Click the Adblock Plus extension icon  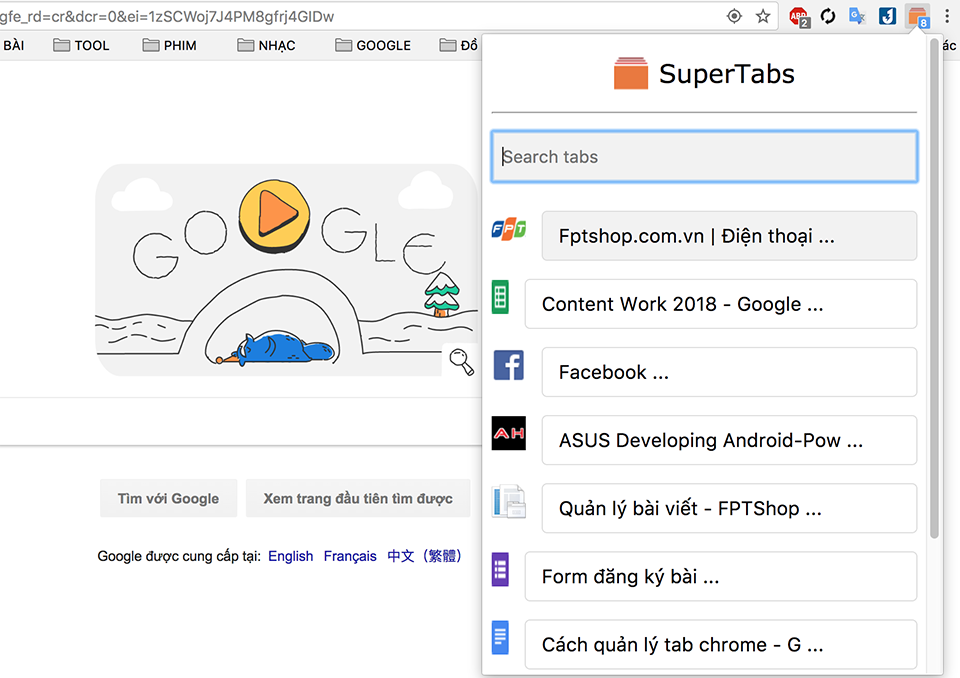[799, 17]
